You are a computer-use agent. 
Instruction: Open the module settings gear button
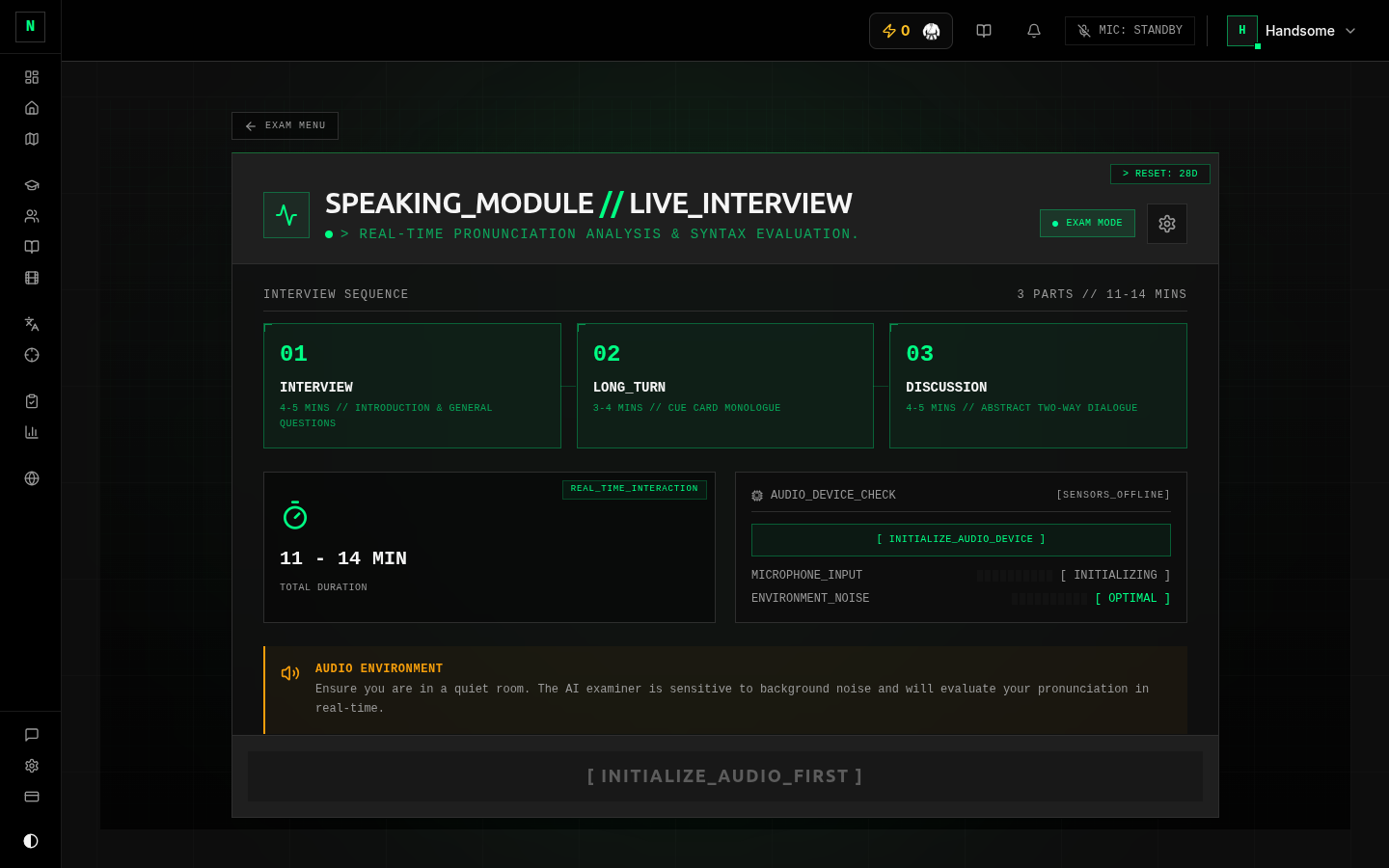tap(1167, 224)
